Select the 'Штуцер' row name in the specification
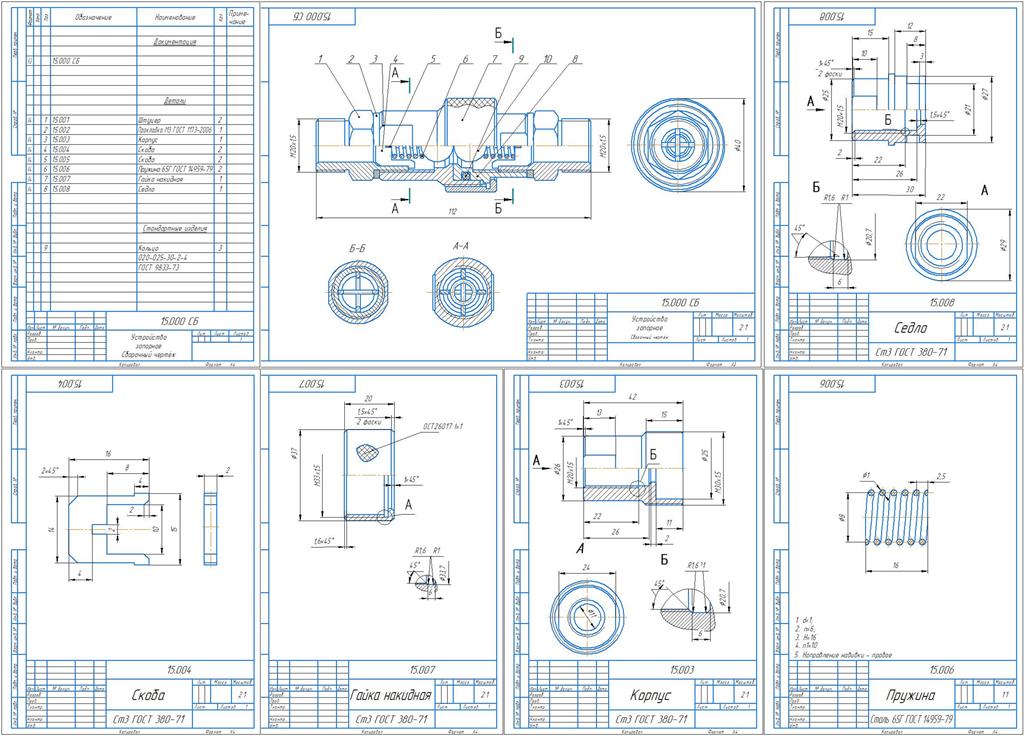This screenshot has width=1024, height=736. point(149,120)
